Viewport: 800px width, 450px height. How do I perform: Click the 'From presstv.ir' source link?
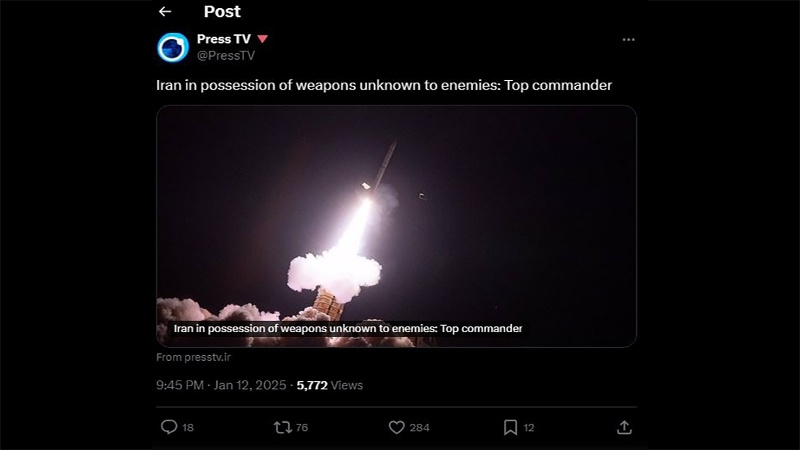tap(193, 357)
